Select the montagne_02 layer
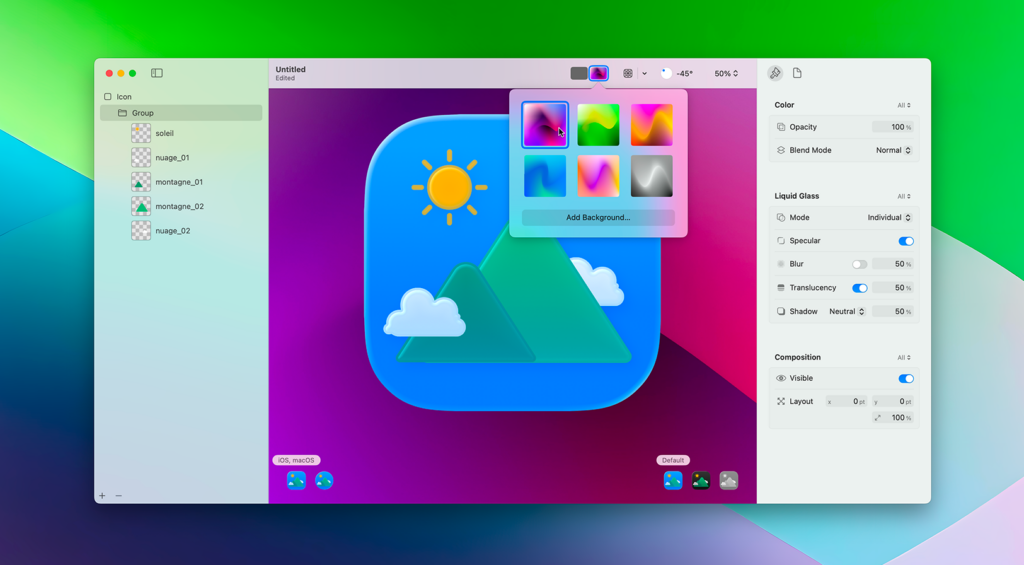This screenshot has height=565, width=1024. [179, 207]
